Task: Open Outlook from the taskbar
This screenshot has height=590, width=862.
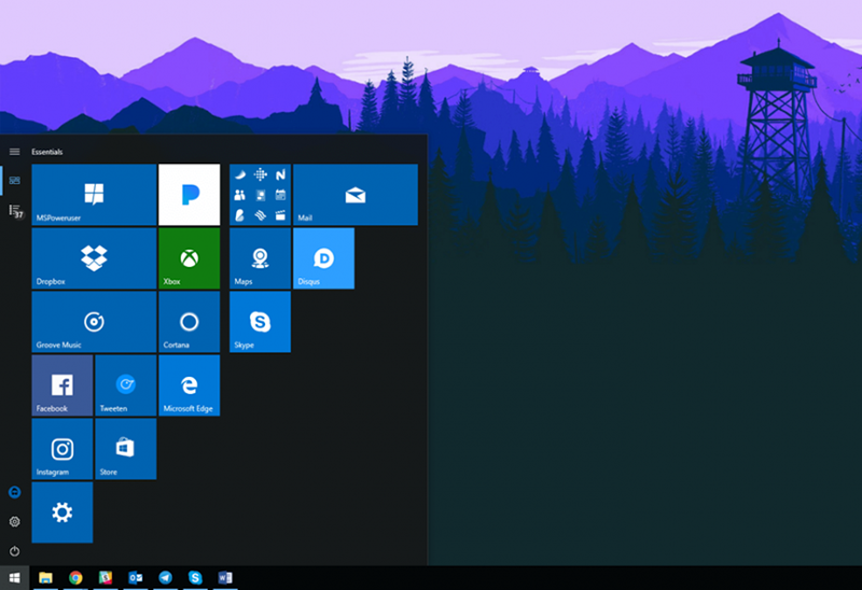Action: pos(135,577)
